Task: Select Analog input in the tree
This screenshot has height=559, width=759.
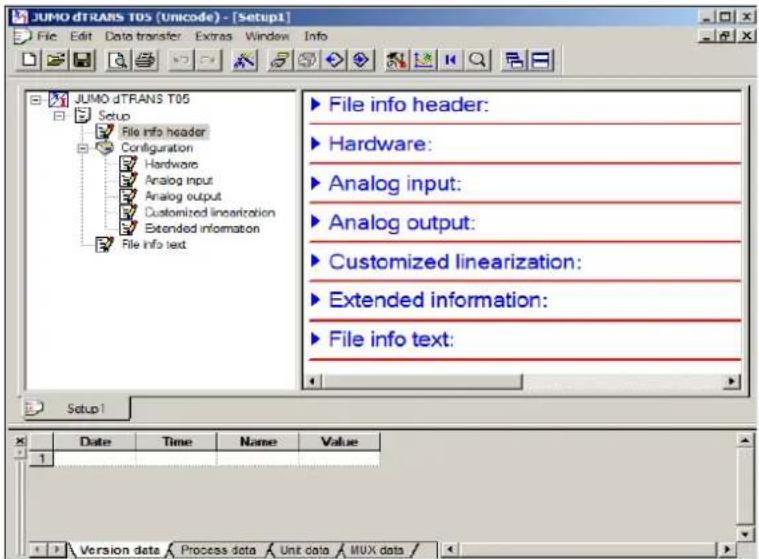Action: [x=179, y=180]
